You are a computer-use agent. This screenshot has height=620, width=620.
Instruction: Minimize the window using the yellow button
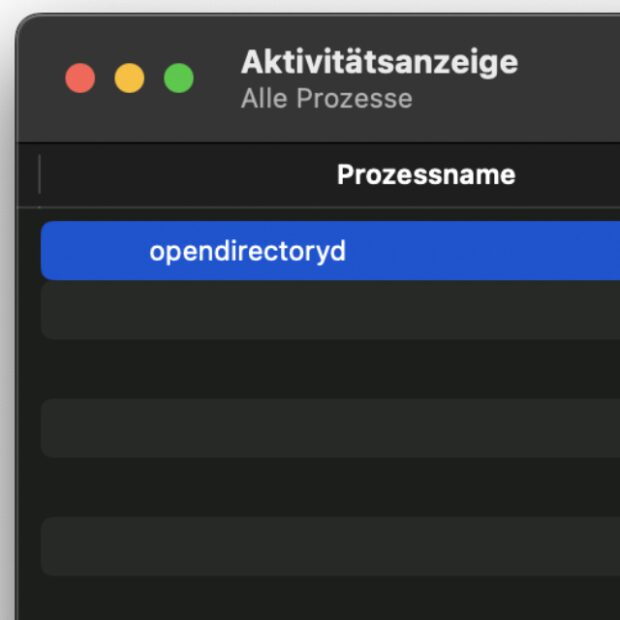pos(129,78)
